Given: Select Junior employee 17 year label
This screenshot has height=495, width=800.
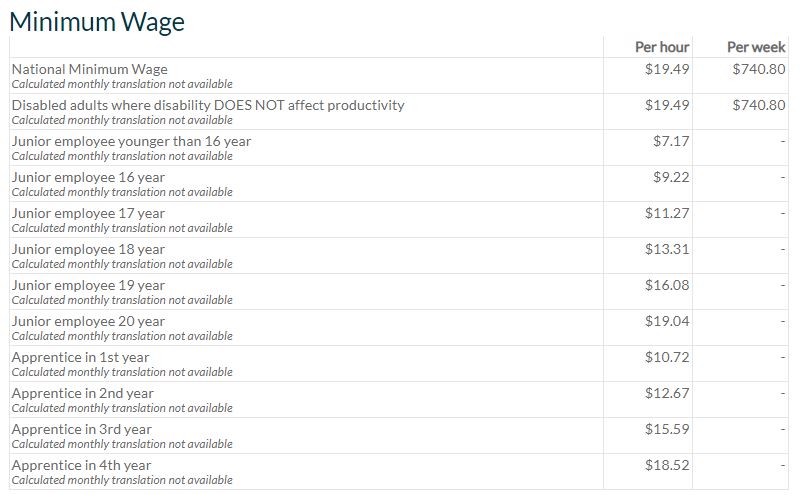Looking at the screenshot, I should point(88,213).
